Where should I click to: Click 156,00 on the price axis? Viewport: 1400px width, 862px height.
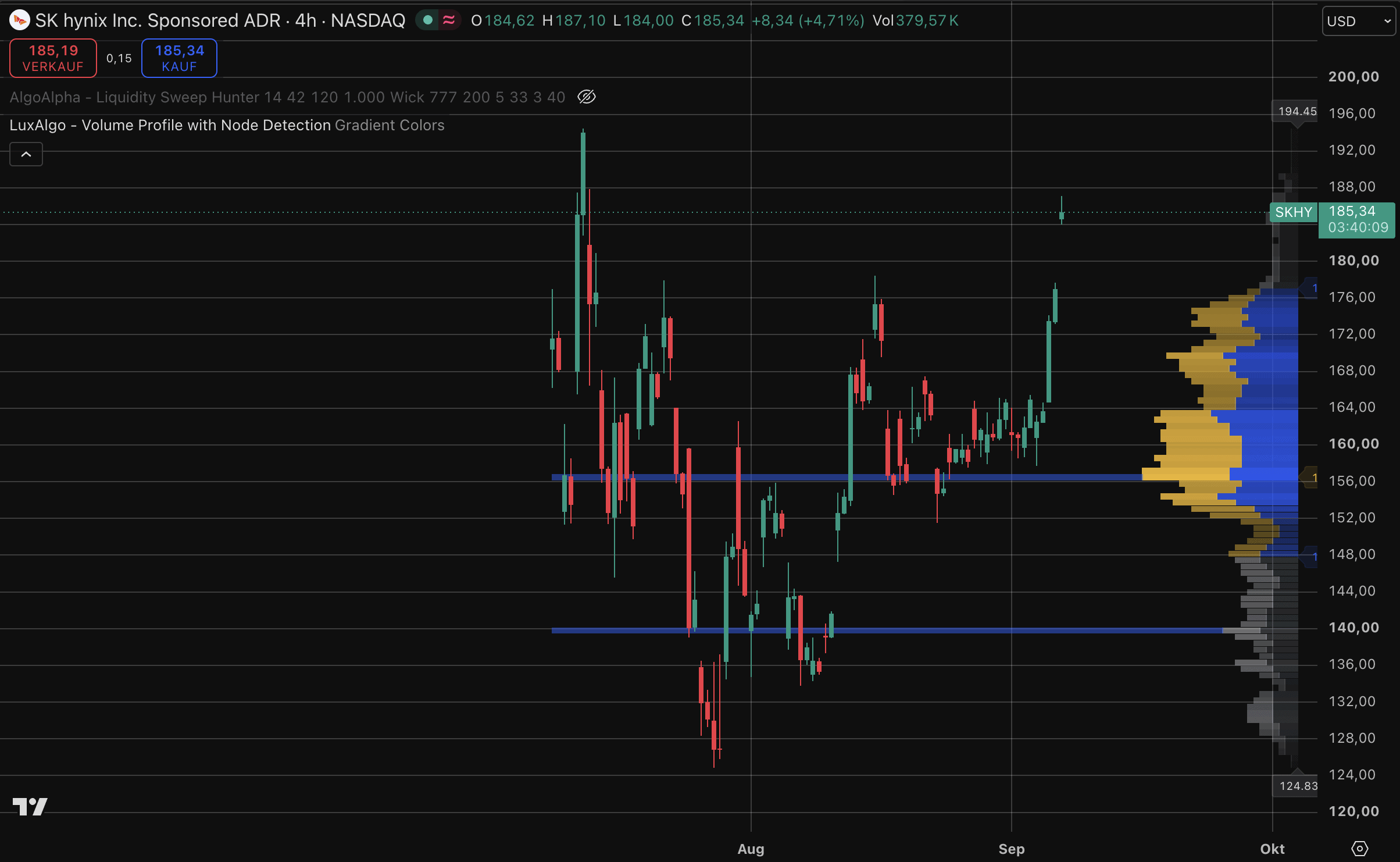click(1352, 481)
